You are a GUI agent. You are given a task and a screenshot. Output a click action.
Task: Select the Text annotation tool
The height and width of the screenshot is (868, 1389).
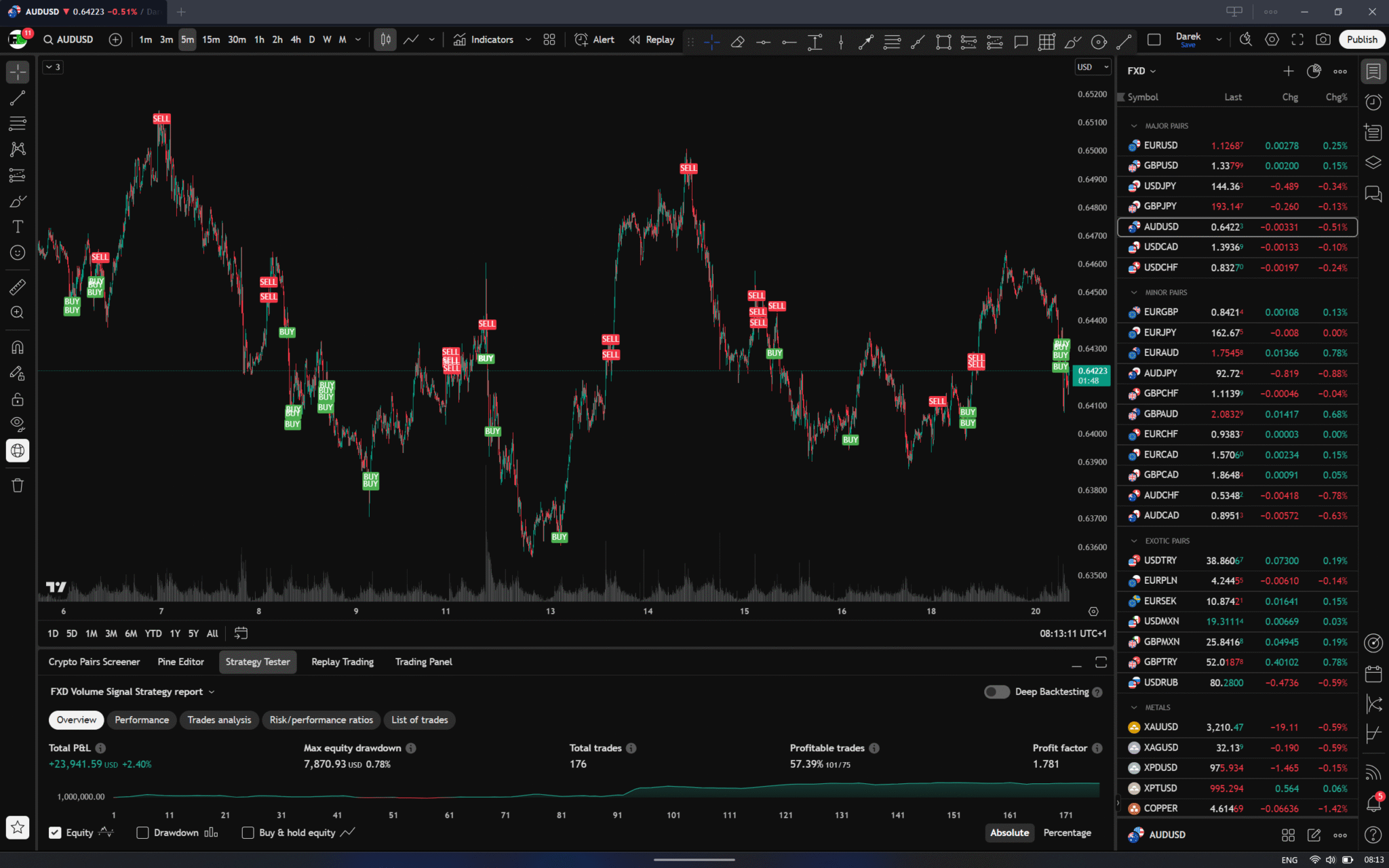click(x=18, y=226)
